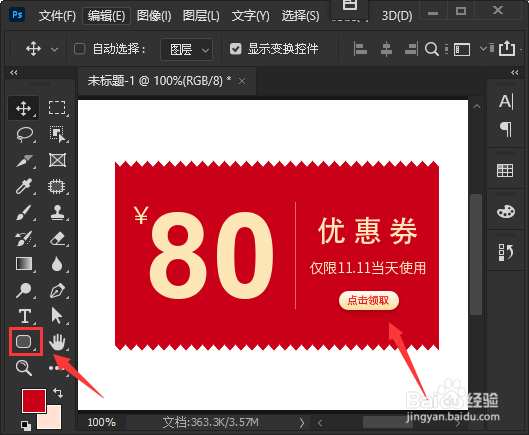Select the Eraser tool

pos(57,238)
